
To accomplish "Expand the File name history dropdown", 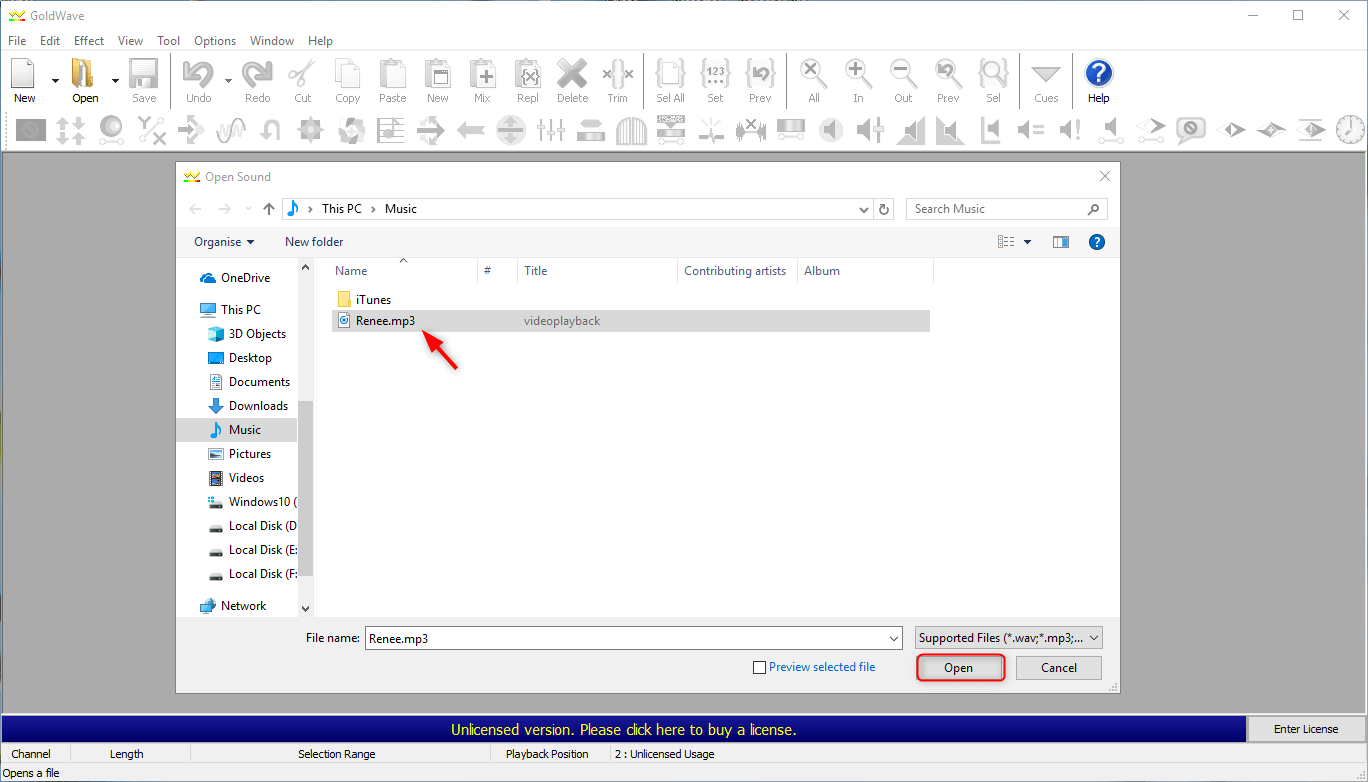I will [x=894, y=638].
